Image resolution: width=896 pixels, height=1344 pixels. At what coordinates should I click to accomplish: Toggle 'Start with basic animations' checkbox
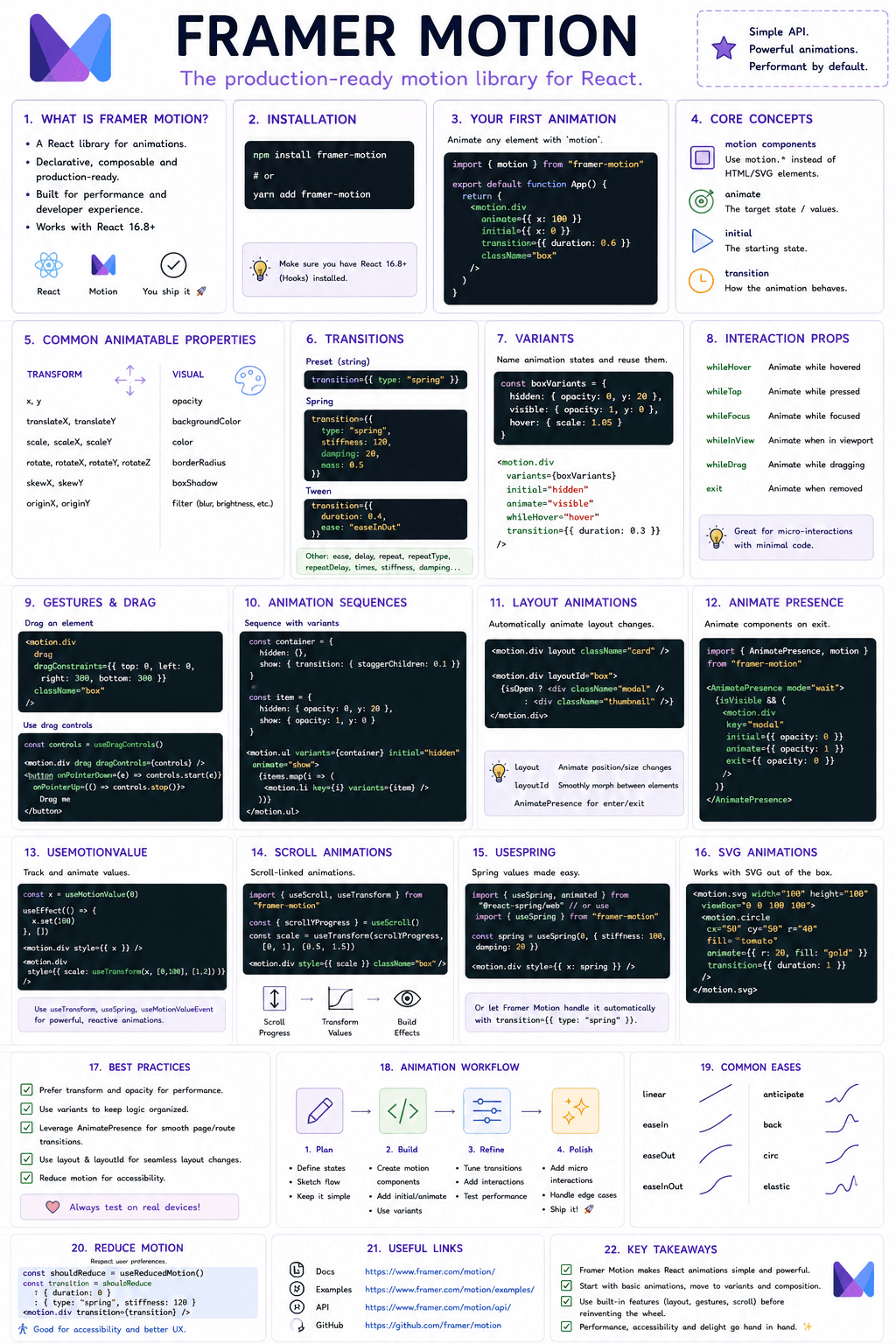tap(566, 1285)
